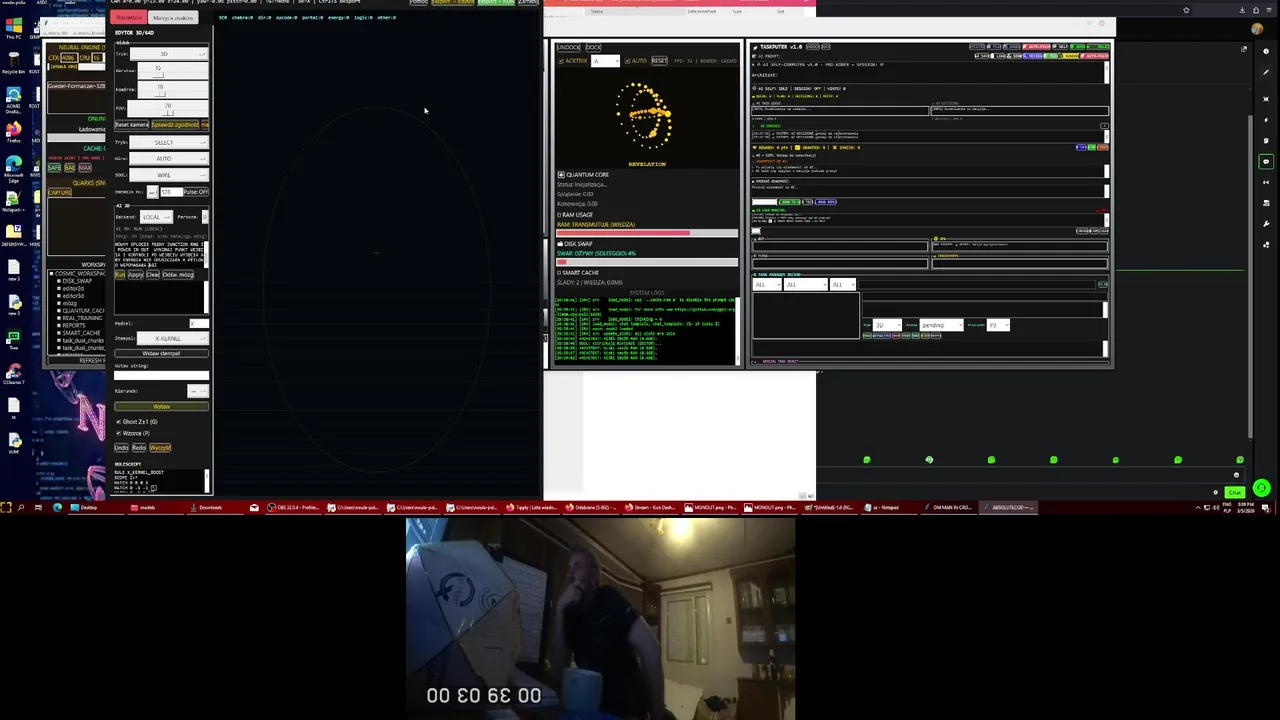Toggle SELF mode in Taskputer header

tap(1060, 46)
